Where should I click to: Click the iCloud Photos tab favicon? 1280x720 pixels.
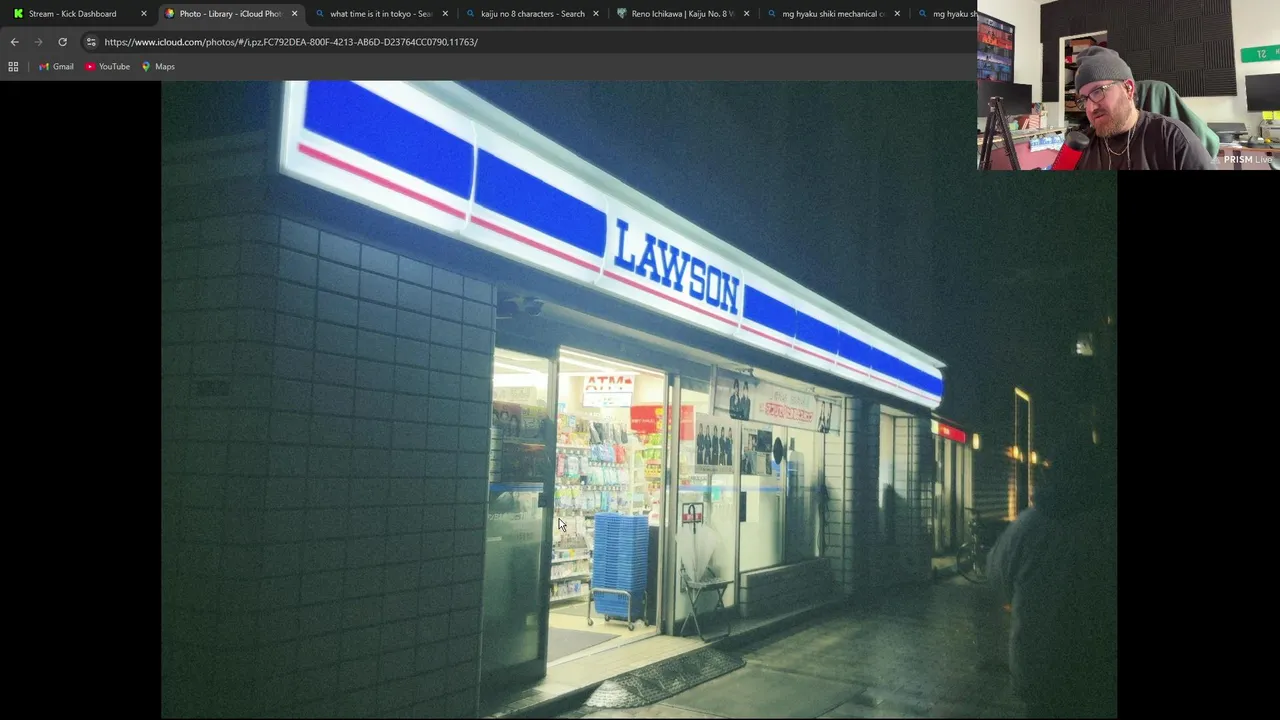click(169, 14)
